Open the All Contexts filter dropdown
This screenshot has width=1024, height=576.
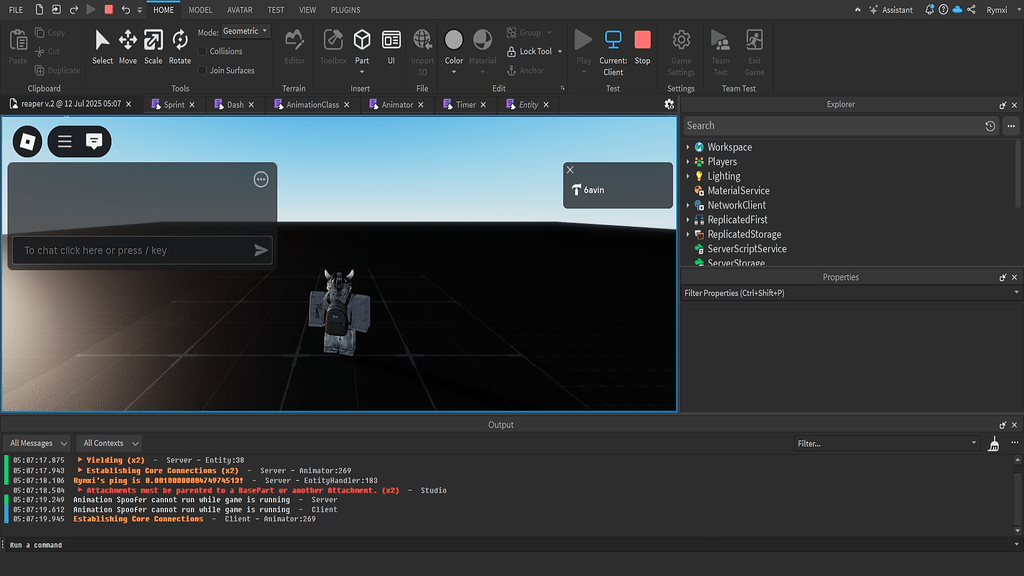(x=108, y=442)
